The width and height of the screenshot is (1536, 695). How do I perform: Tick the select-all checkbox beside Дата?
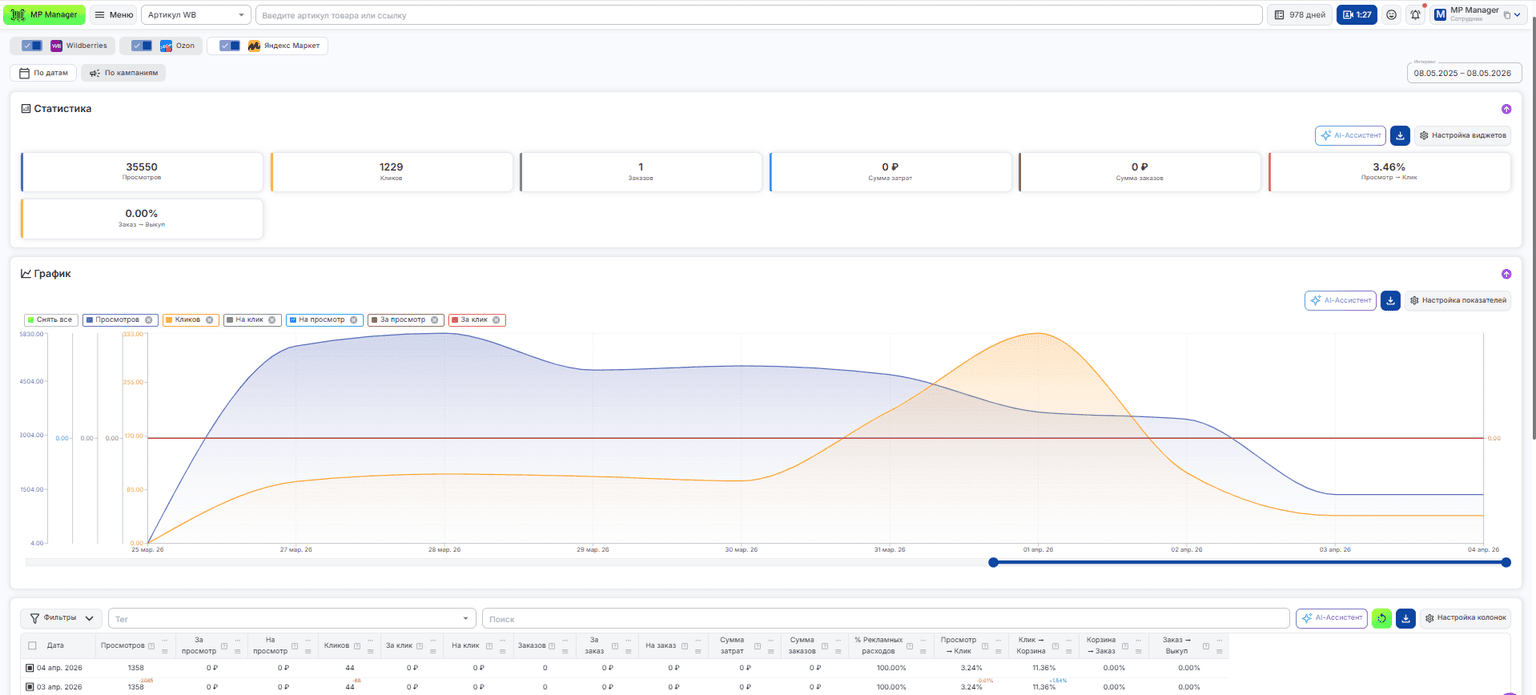[x=33, y=646]
